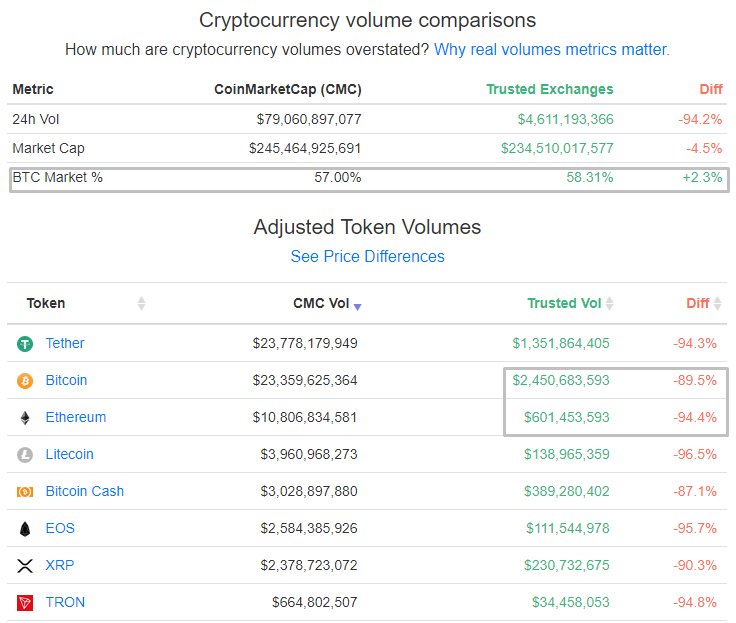Image resolution: width=736 pixels, height=623 pixels.
Task: Sort by Diff column arrows
Action: tap(718, 303)
